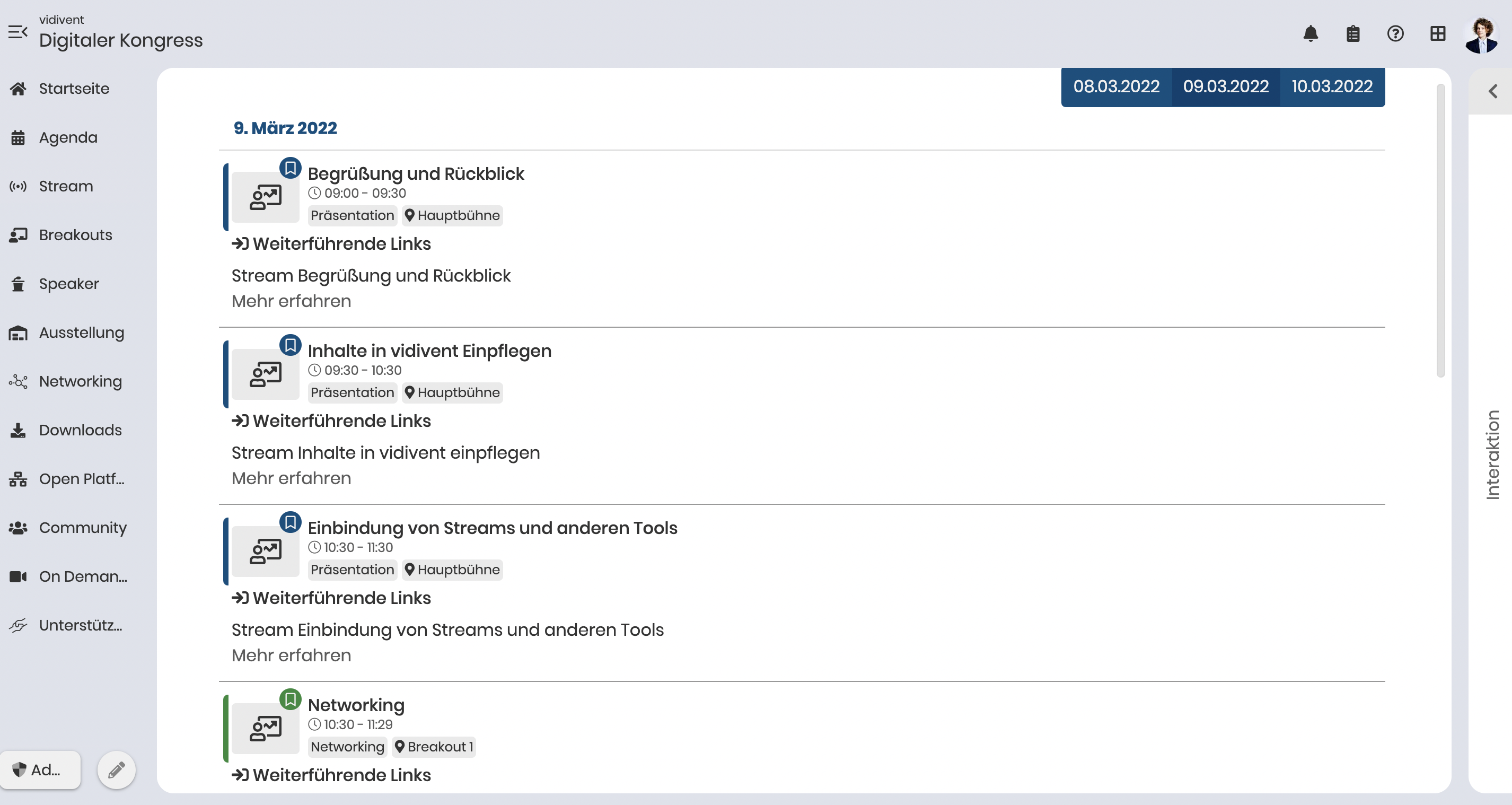This screenshot has height=805, width=1512.
Task: Go to Downloads in the sidebar
Action: pos(80,430)
